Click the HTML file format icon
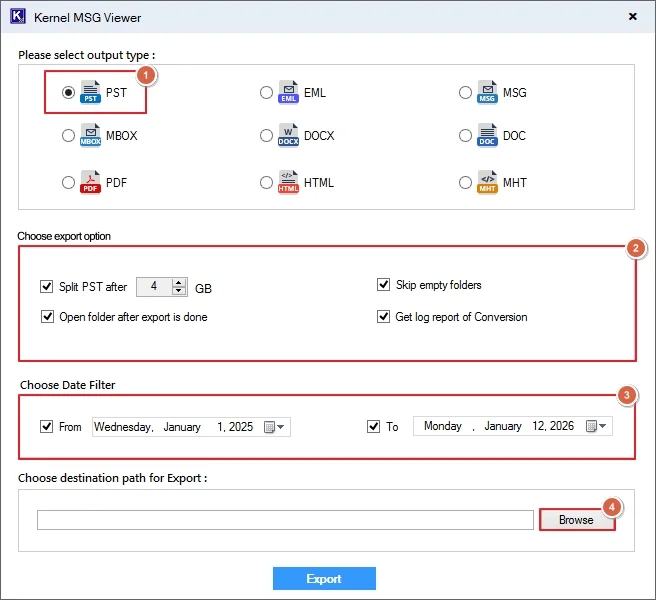 click(x=288, y=182)
